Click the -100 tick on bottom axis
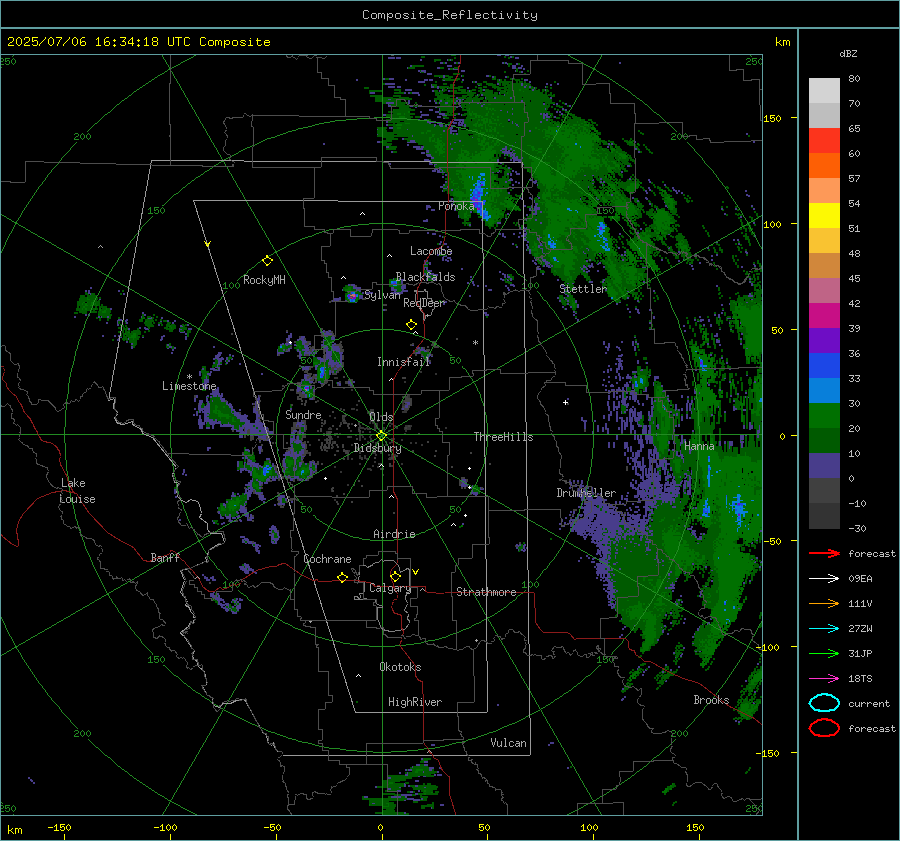 tap(165, 827)
